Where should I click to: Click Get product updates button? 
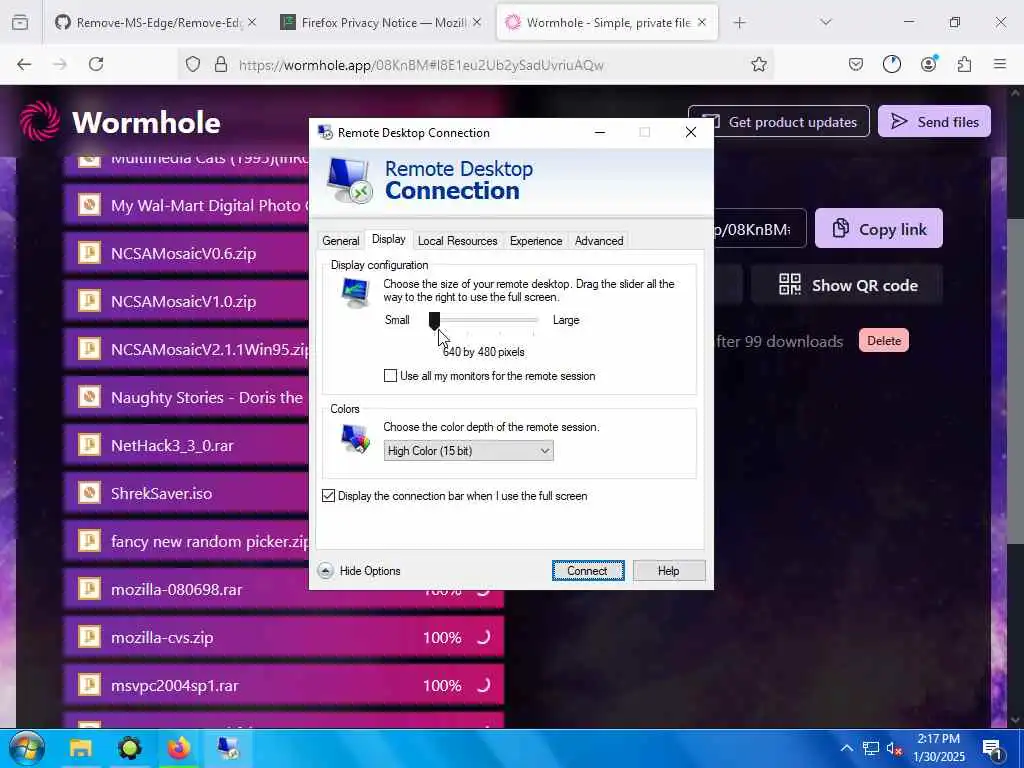(792, 121)
